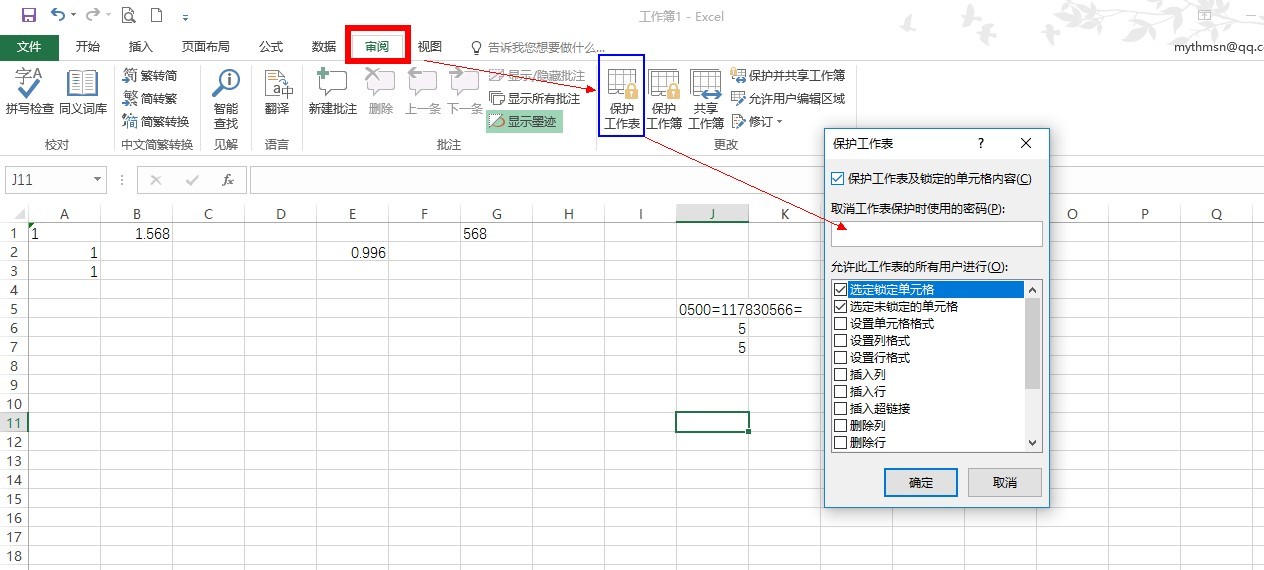Switch to the 页面布局 tab
Screen dimensions: 1264x570
(205, 47)
